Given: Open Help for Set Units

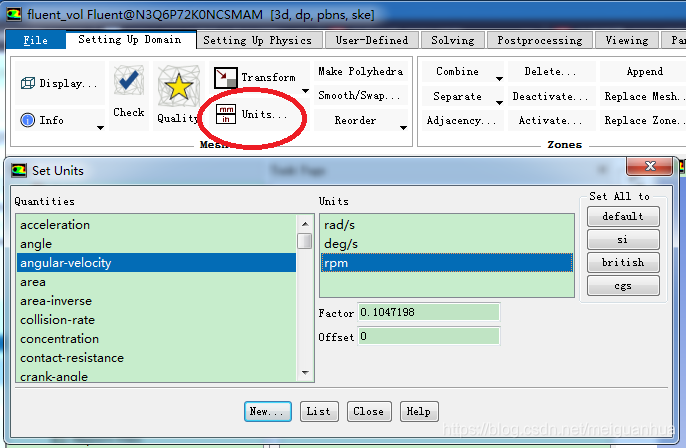Looking at the screenshot, I should (x=419, y=412).
